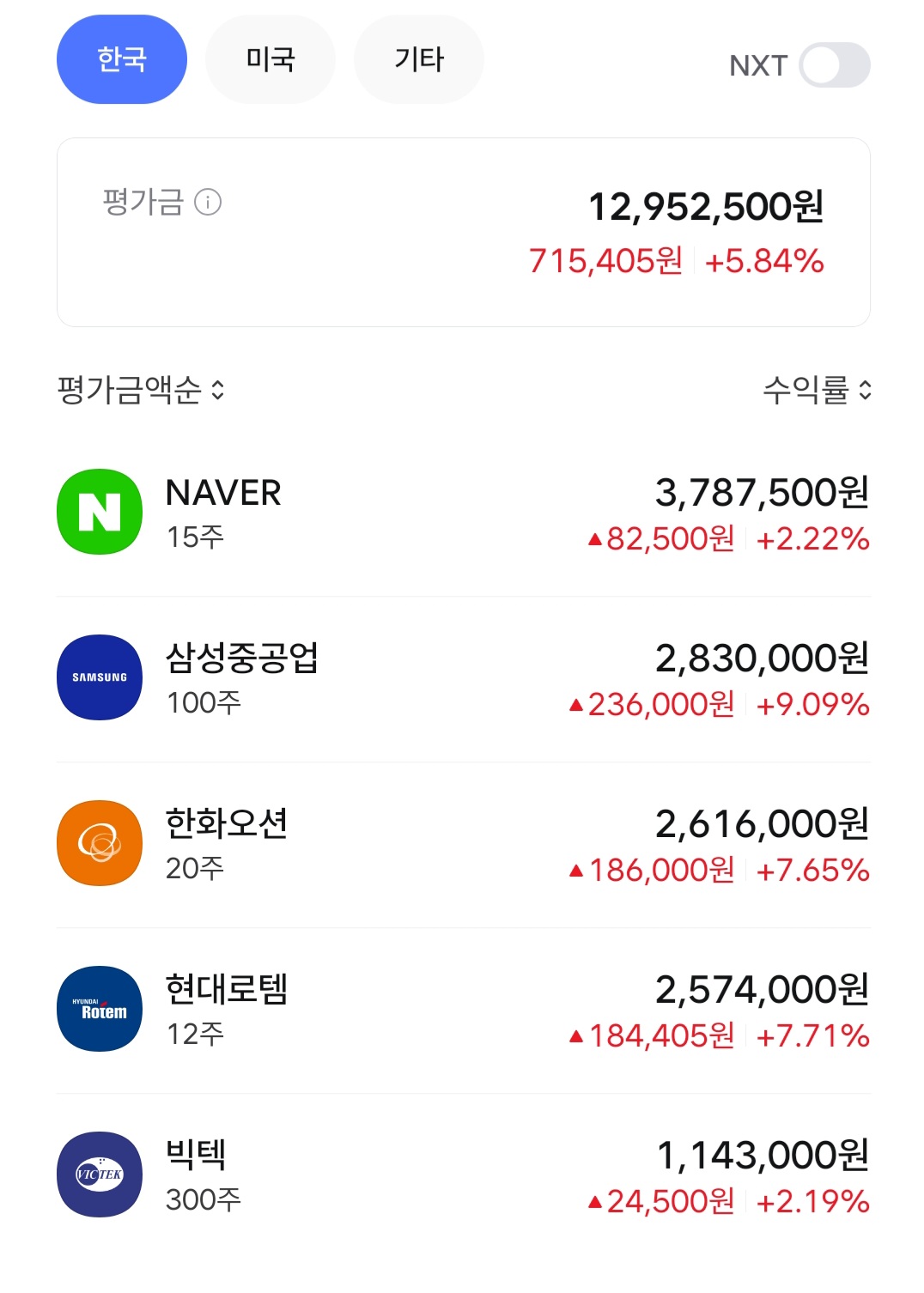Tap the NAVER green logo icon
Viewport: 924px width, 1293px height.
[x=100, y=512]
